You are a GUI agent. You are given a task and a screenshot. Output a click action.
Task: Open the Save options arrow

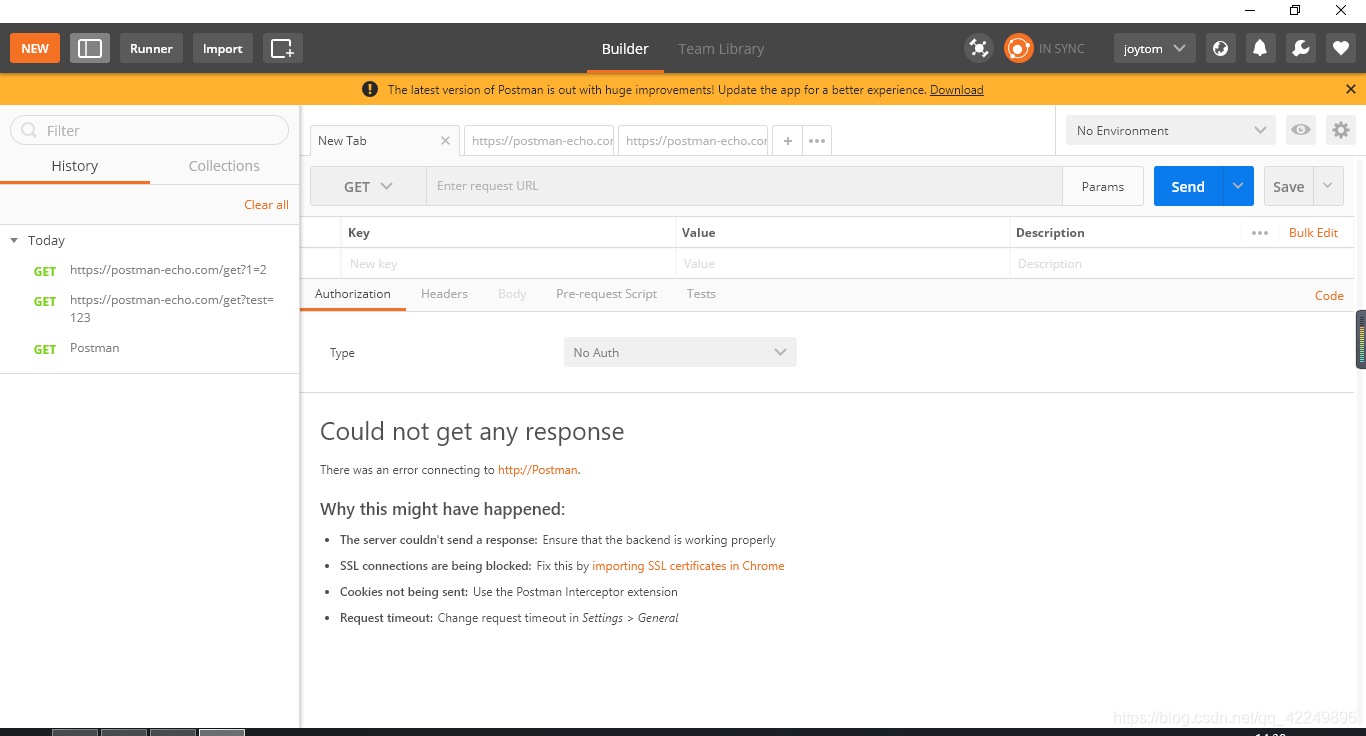coord(1328,186)
